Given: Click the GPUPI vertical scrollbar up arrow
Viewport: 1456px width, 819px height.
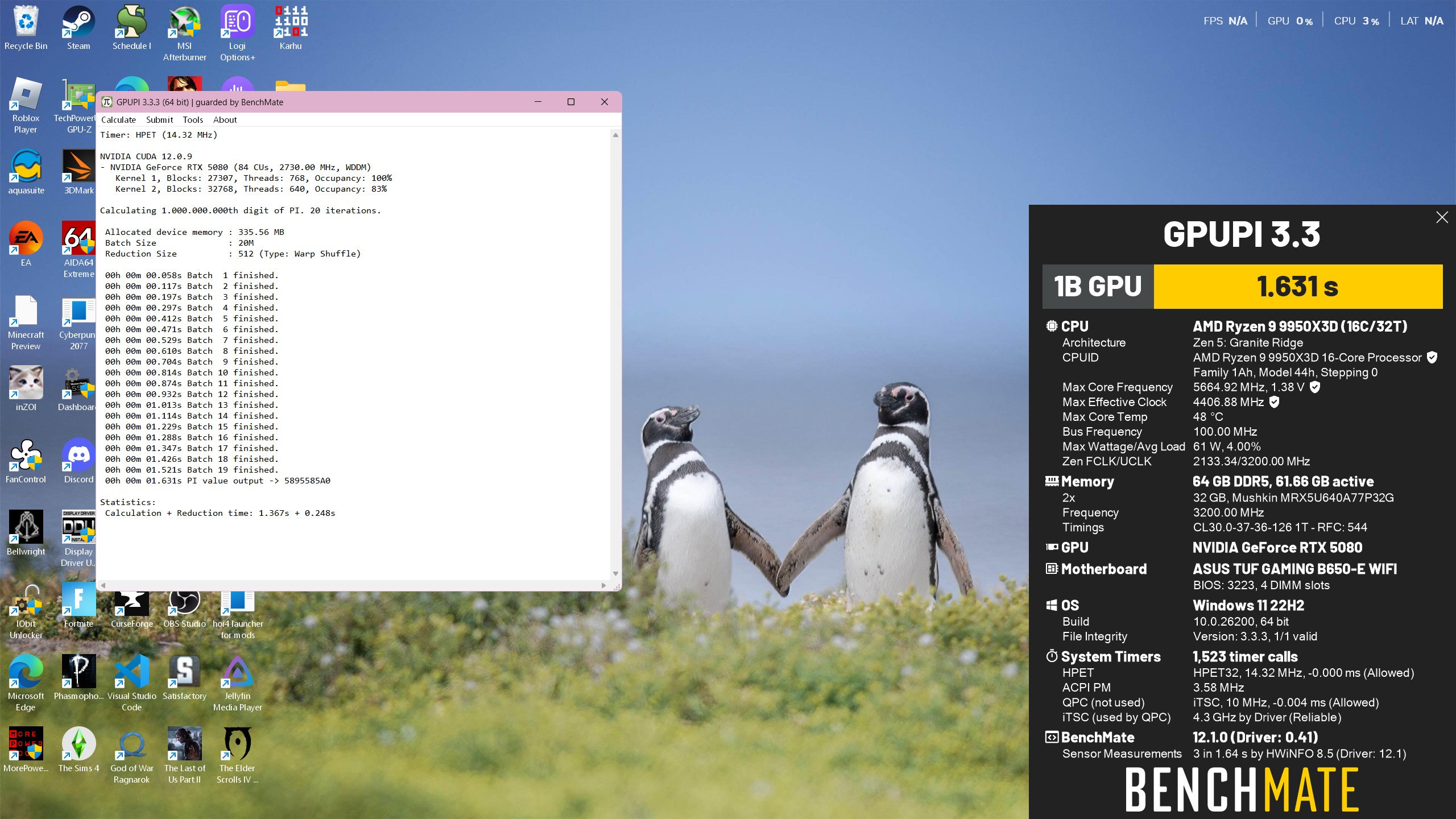Looking at the screenshot, I should coord(615,135).
